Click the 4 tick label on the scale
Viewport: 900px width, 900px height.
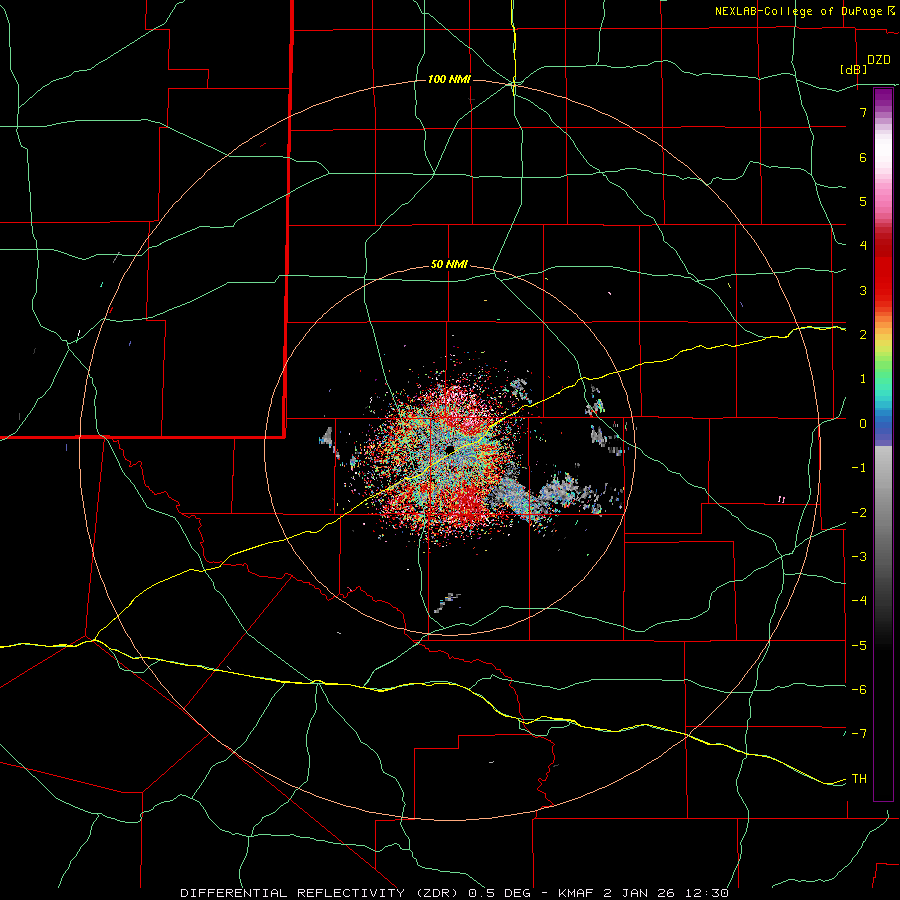pyautogui.click(x=863, y=245)
